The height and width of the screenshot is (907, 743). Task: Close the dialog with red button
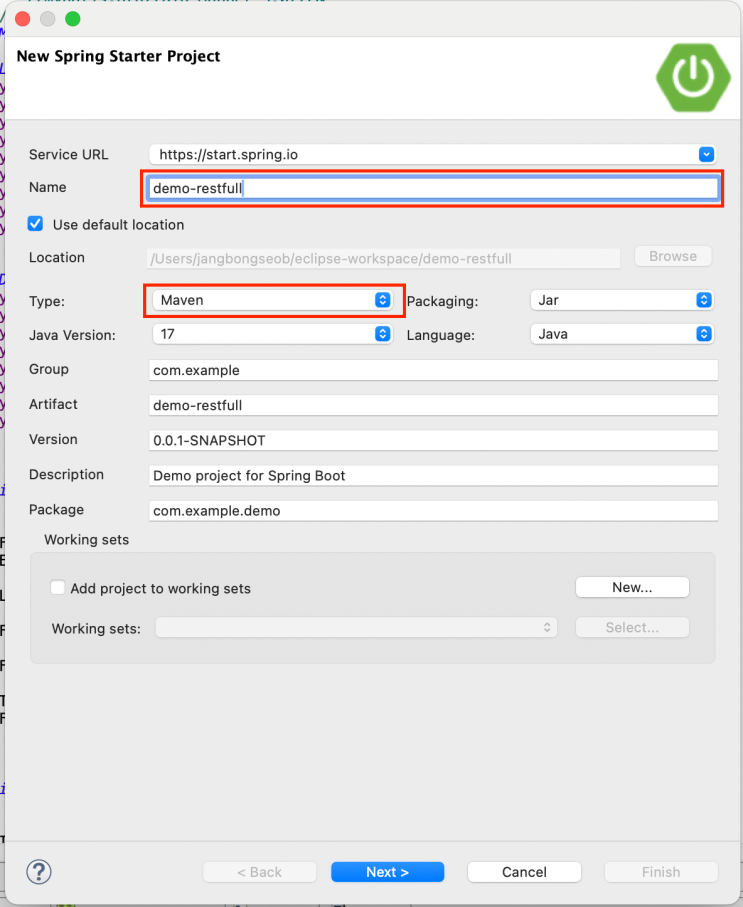23,19
